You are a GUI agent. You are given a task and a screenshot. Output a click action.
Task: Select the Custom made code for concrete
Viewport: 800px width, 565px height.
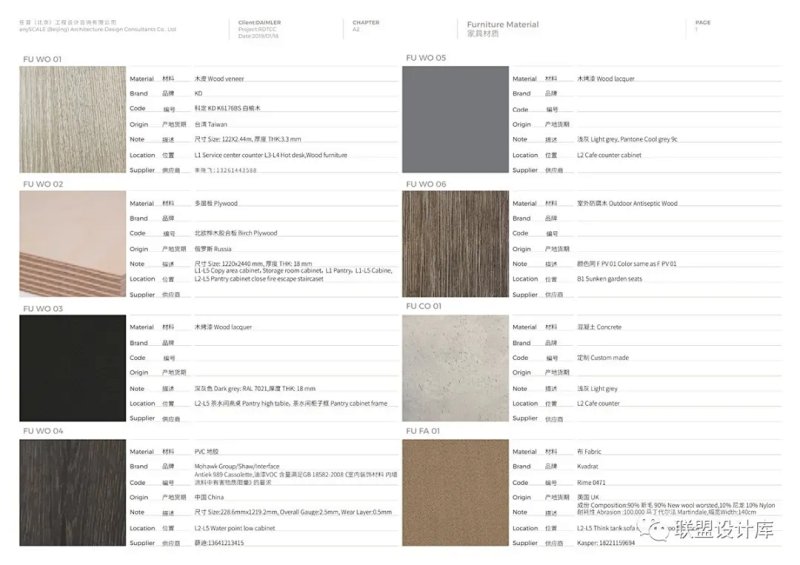[x=602, y=357]
